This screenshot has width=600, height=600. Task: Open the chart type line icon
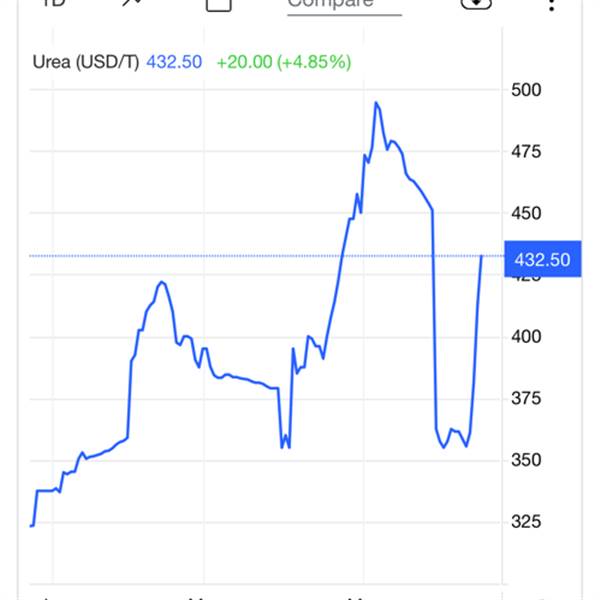coord(132,3)
